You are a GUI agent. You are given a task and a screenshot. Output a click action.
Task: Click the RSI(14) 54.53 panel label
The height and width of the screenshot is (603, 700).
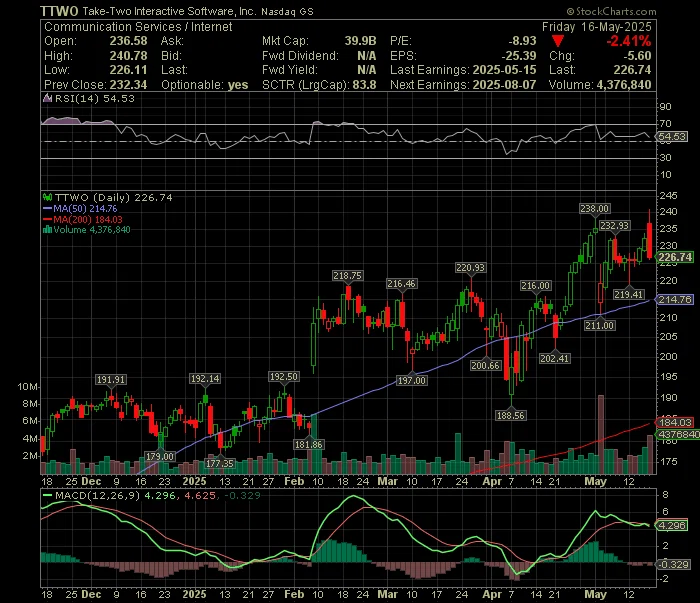pos(94,98)
